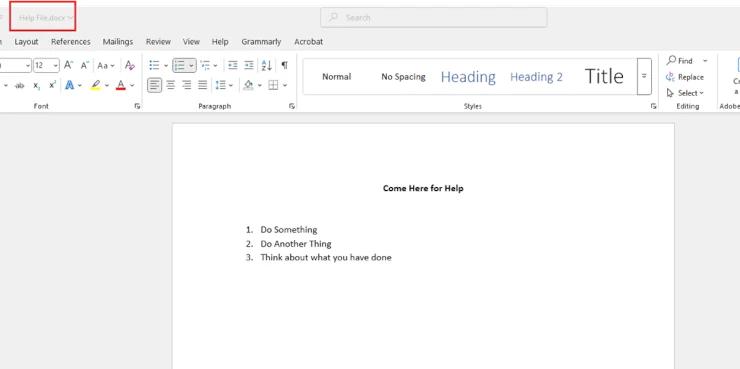Screen dimensions: 740x369
Task: Open the Find dropdown arrow
Action: tap(705, 61)
